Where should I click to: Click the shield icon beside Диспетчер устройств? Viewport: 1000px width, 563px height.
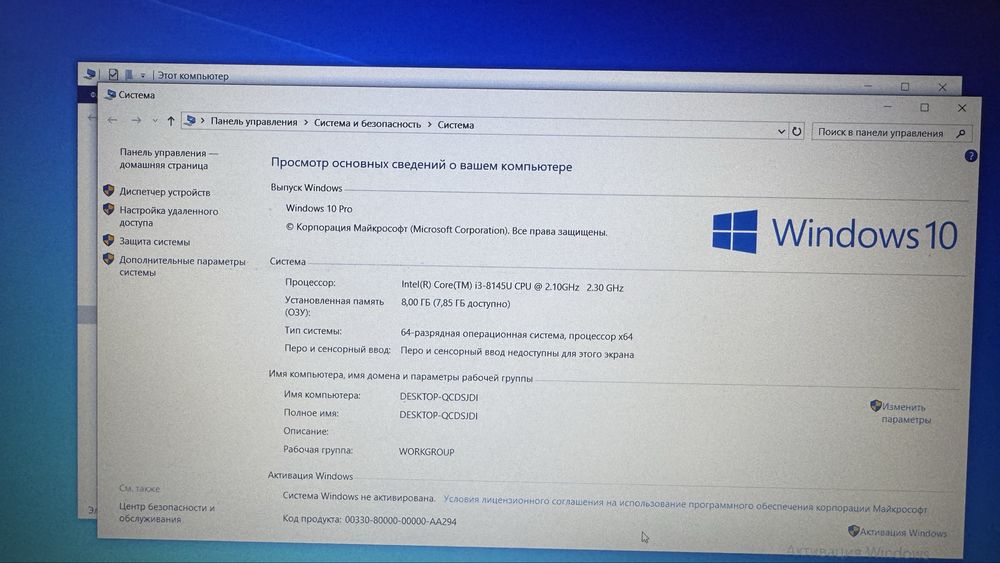click(x=108, y=190)
